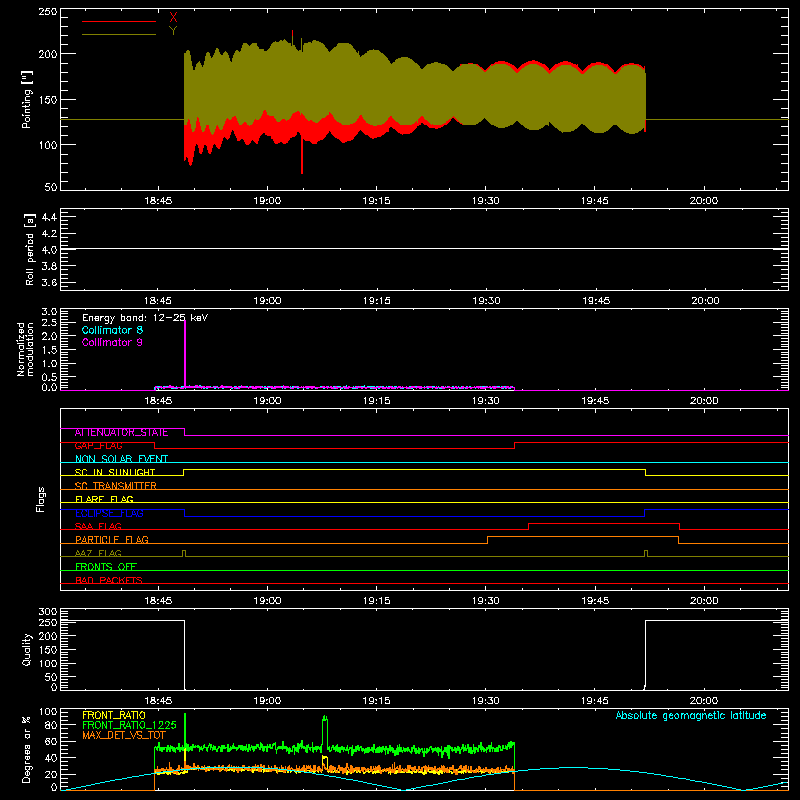Click the green FRONT_RATIO_1225 bump after 19:00
Screen dimensions: 800x800
(x=325, y=730)
